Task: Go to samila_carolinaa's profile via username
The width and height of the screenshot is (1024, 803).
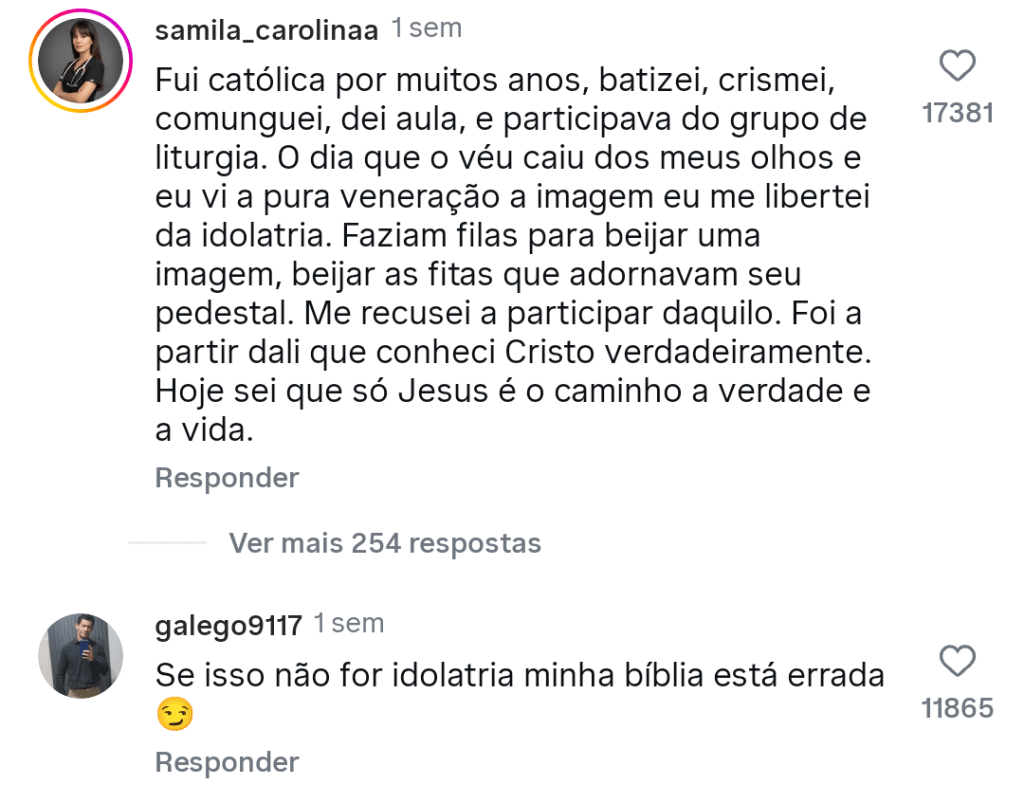Action: coord(266,30)
